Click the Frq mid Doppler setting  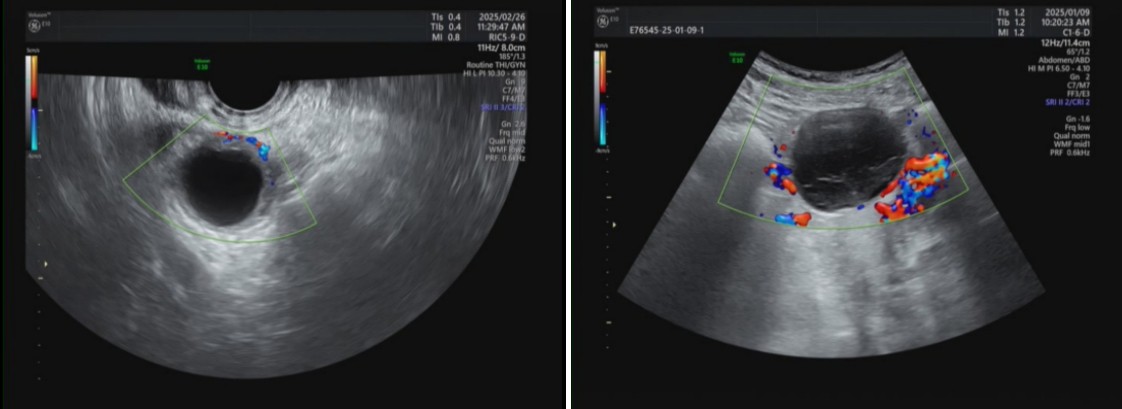[x=514, y=132]
